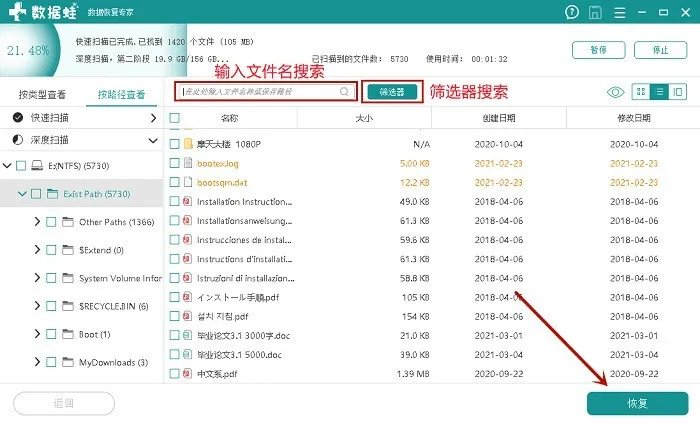Click the 摩天大楼 1080P folder icon
This screenshot has height=430, width=700.
[x=188, y=144]
